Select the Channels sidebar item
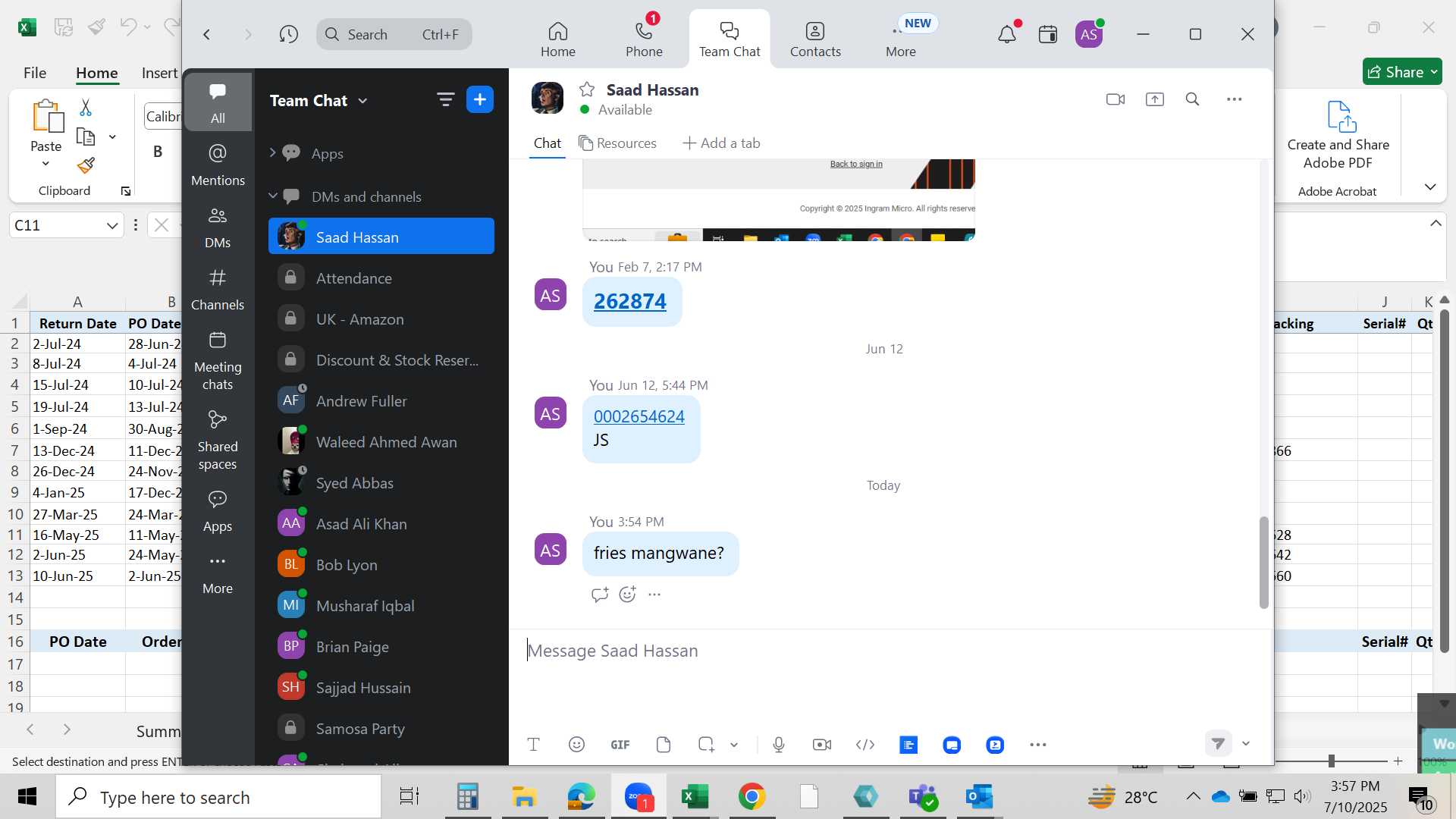 218,289
